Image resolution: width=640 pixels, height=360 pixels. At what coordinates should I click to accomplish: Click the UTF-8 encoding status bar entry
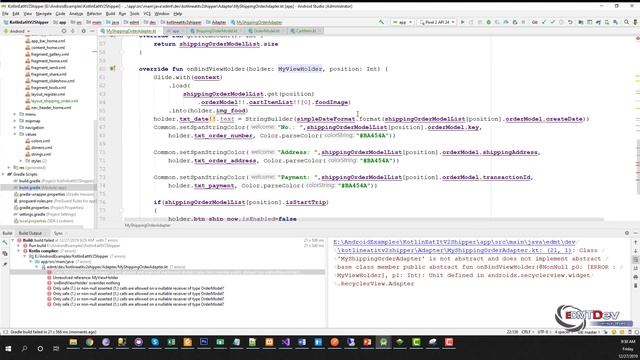click(544, 332)
